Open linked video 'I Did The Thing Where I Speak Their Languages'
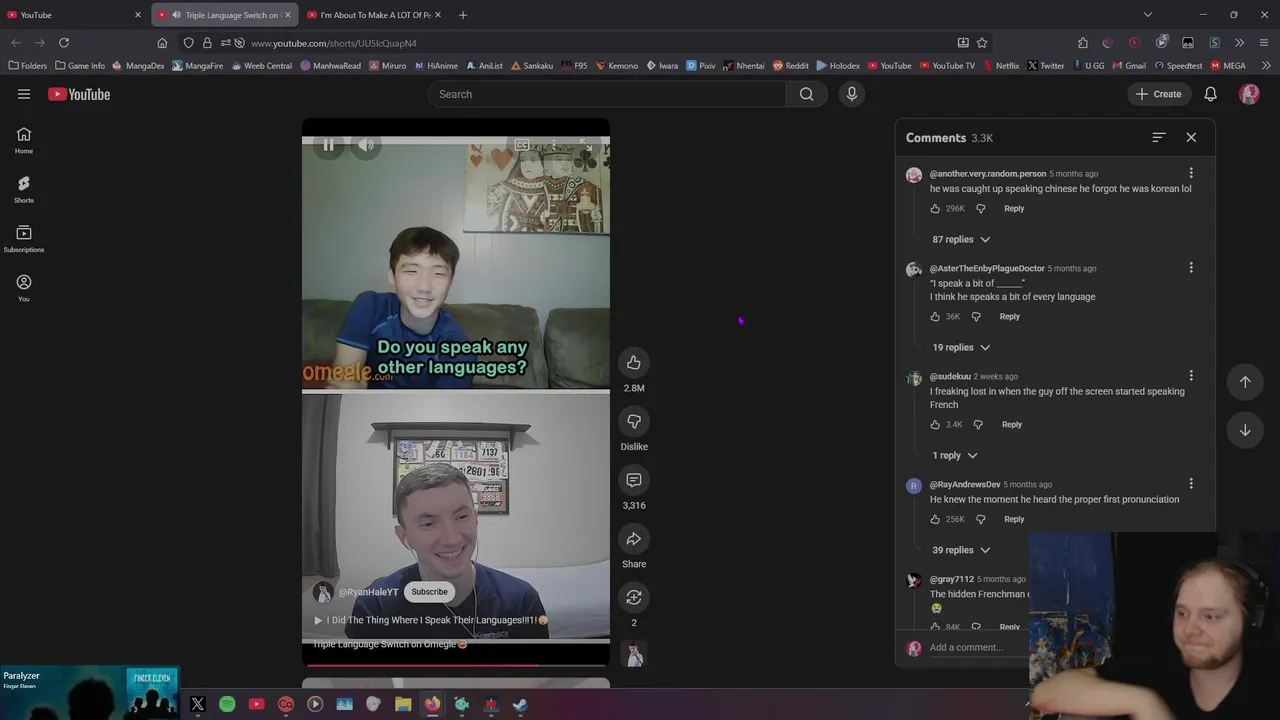 431,620
